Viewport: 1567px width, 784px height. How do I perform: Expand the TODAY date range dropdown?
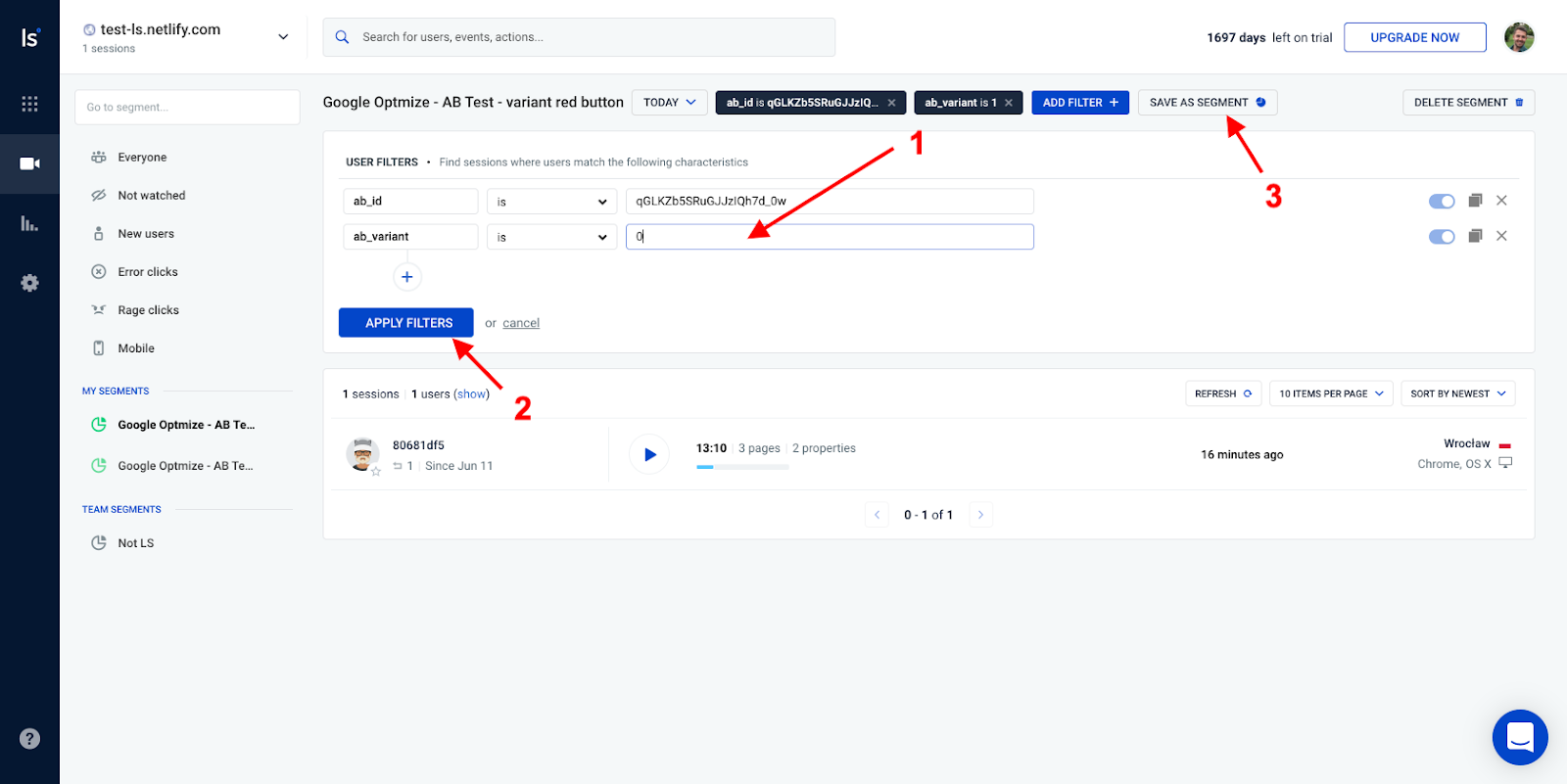click(x=670, y=103)
